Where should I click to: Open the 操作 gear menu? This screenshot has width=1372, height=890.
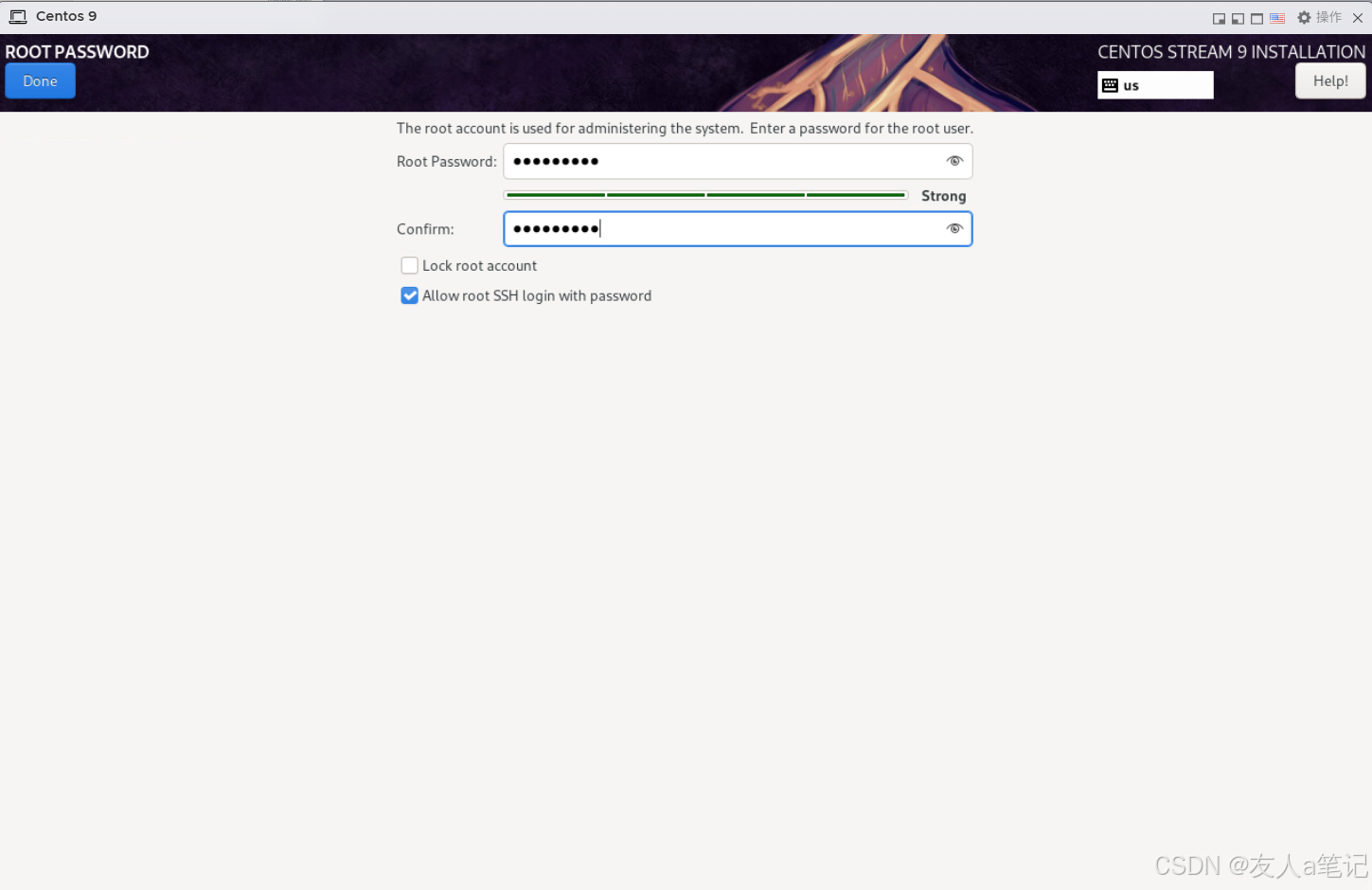1319,17
